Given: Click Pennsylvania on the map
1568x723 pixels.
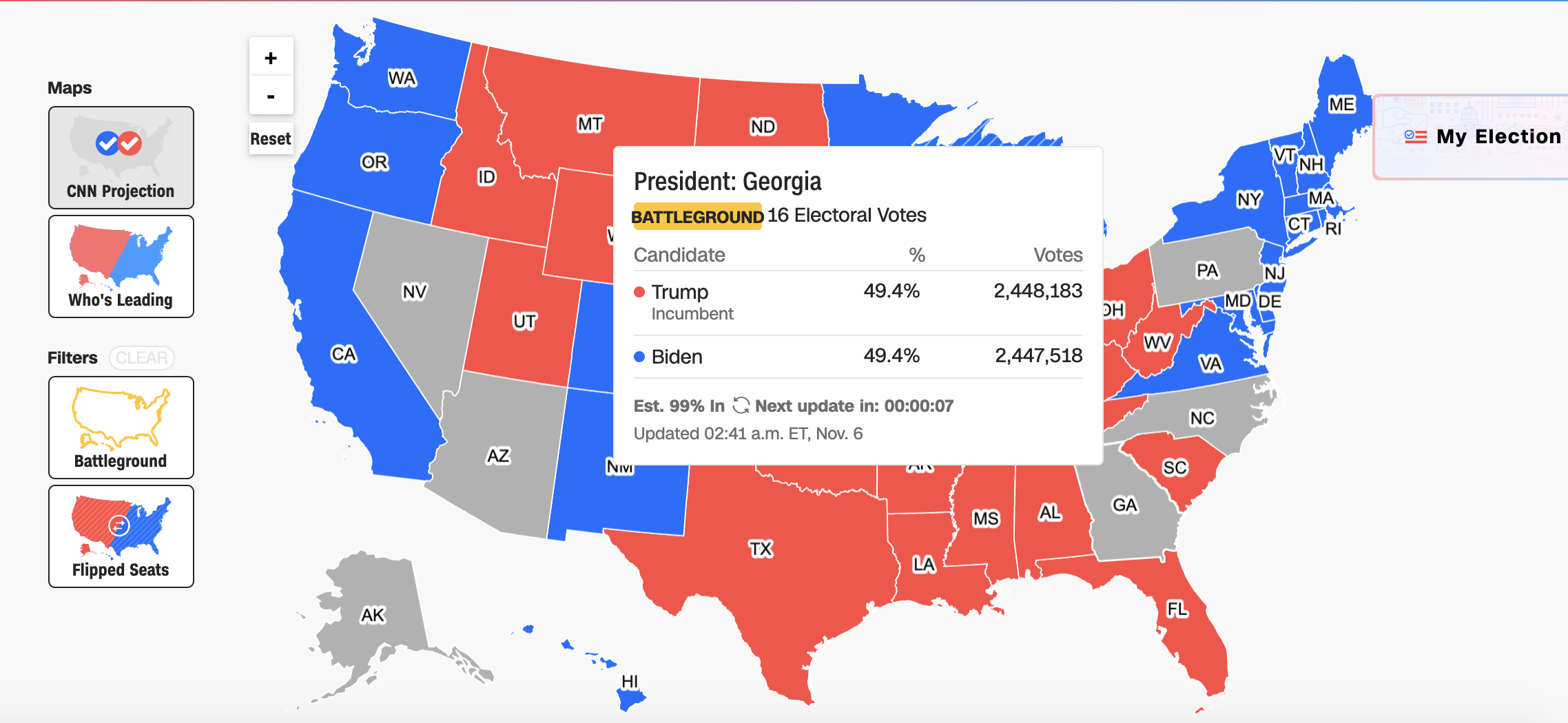Looking at the screenshot, I should 1206,272.
